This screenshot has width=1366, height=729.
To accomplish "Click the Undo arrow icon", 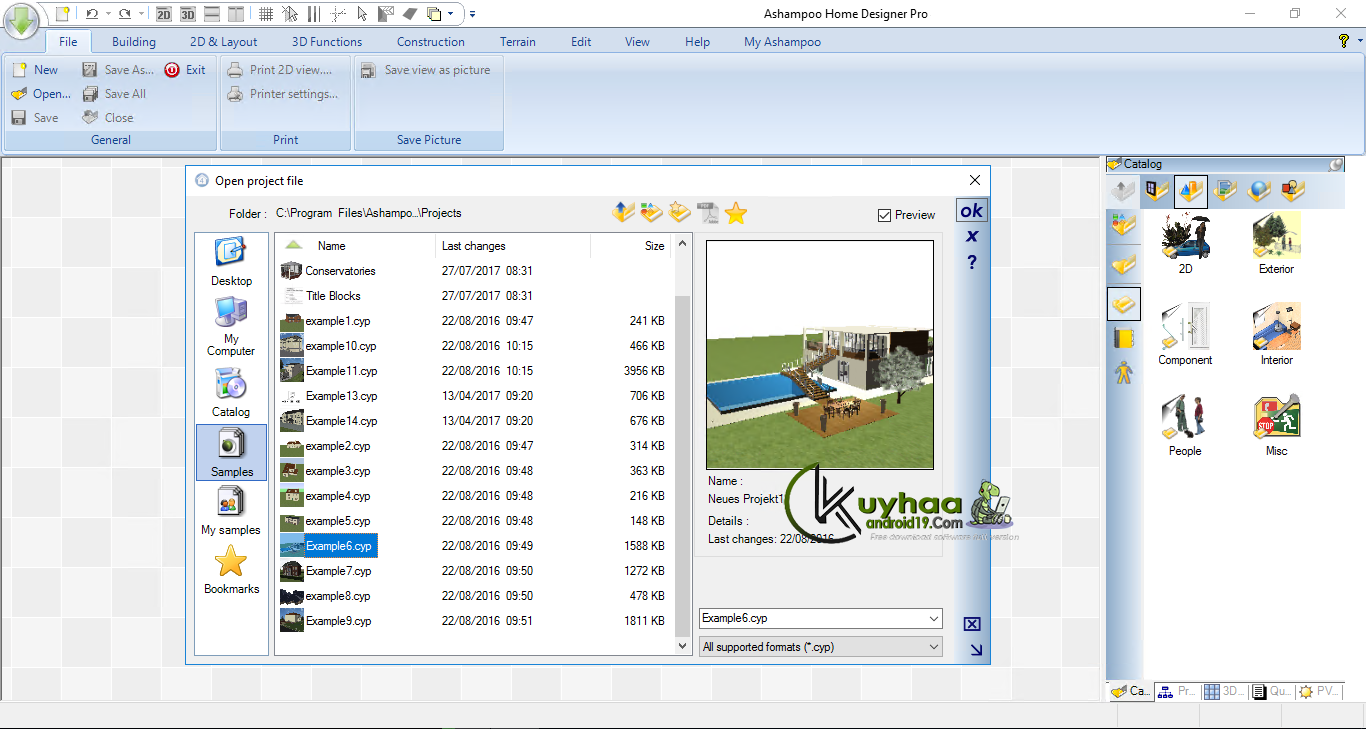I will click(x=92, y=14).
